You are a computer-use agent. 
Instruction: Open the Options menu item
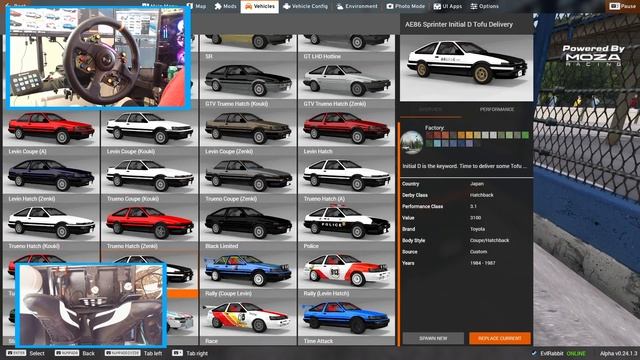tap(484, 6)
